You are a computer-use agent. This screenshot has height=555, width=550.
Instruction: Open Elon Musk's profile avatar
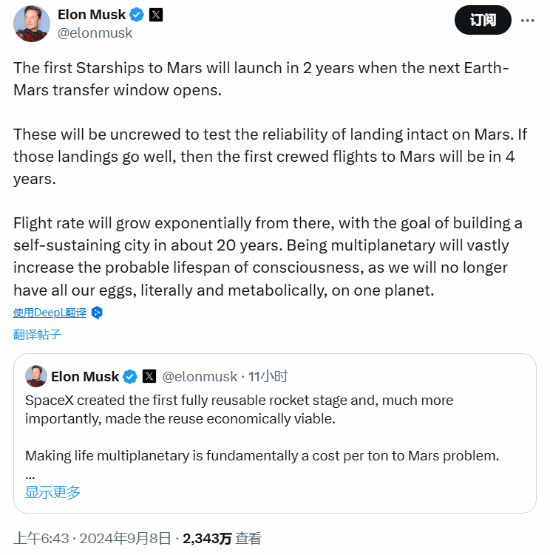31,24
